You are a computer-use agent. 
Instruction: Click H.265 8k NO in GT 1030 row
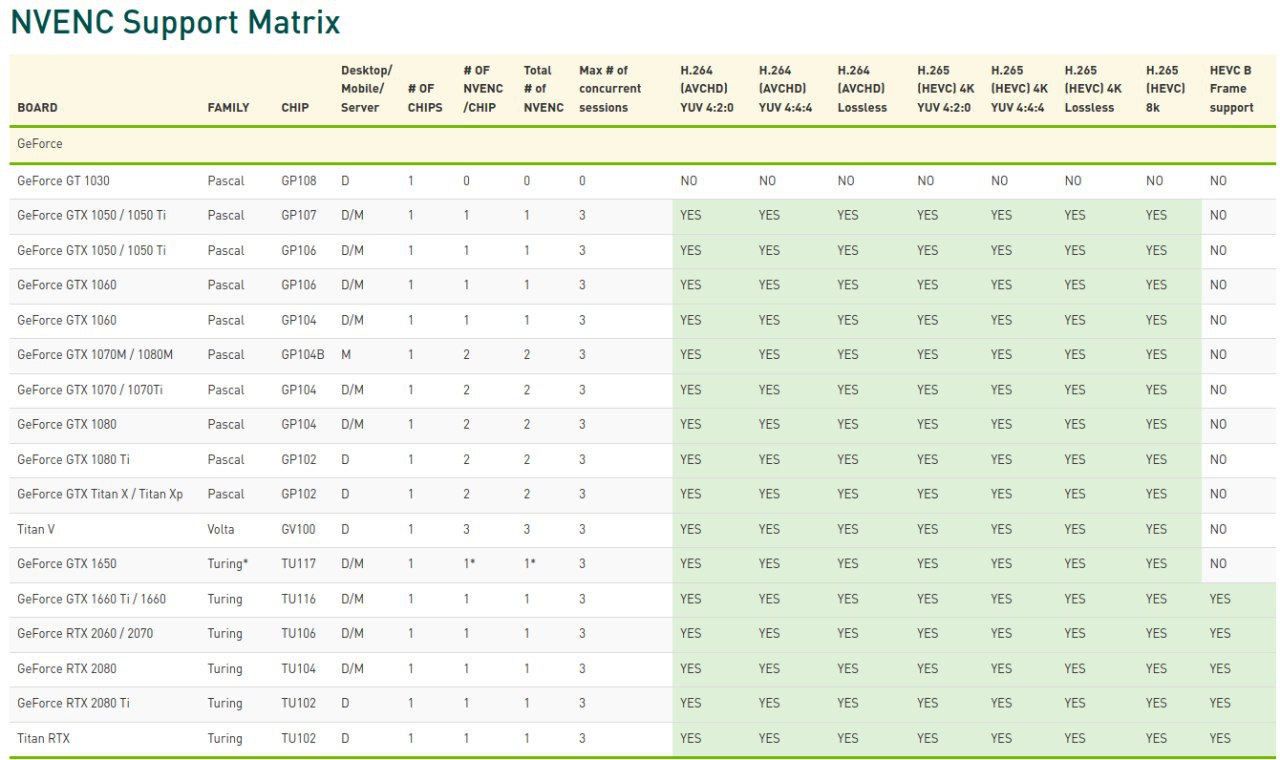click(x=1155, y=181)
